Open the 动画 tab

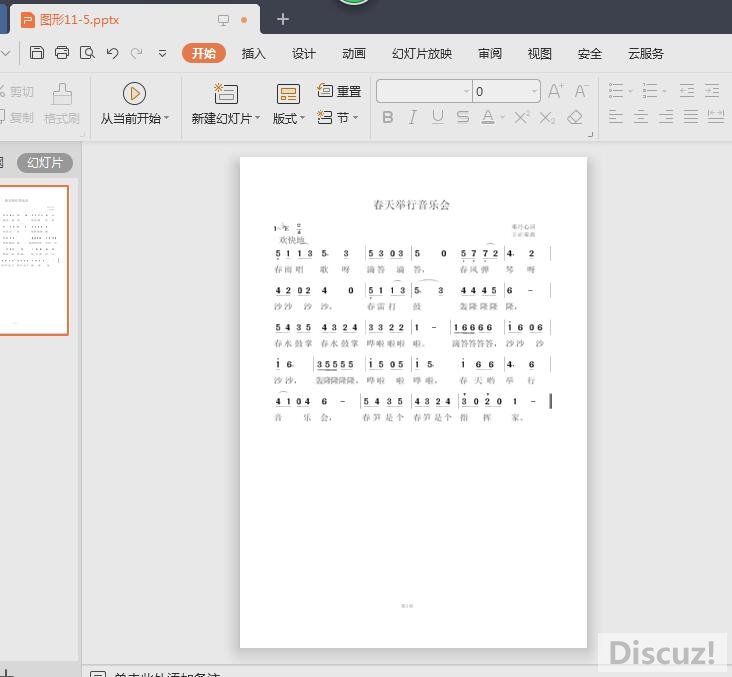point(354,54)
